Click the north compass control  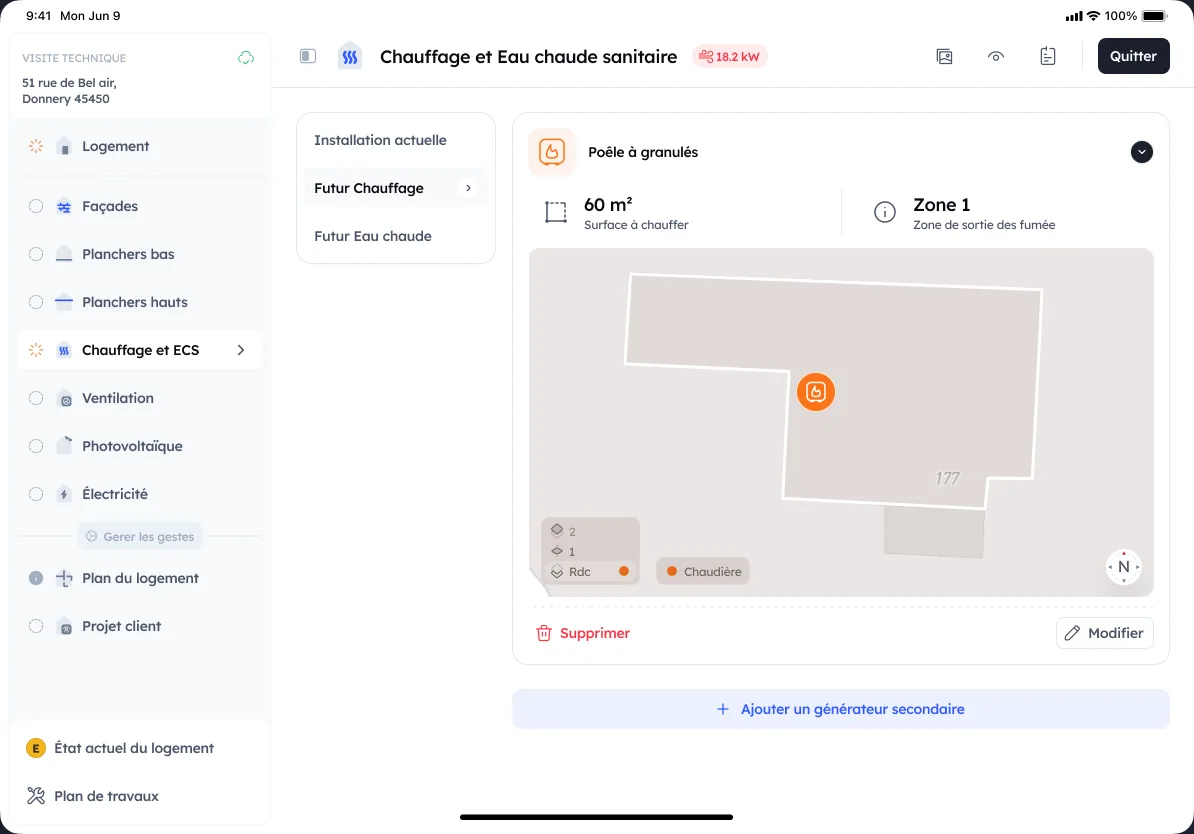pyautogui.click(x=1124, y=567)
